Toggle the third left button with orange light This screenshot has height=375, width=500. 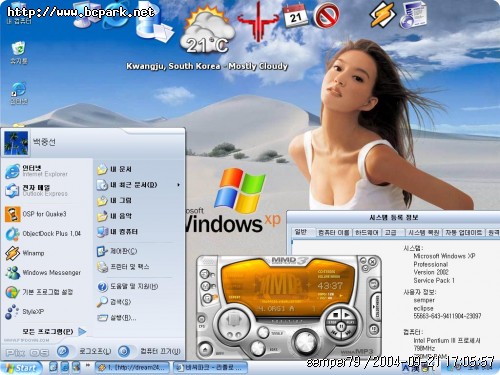208,298
